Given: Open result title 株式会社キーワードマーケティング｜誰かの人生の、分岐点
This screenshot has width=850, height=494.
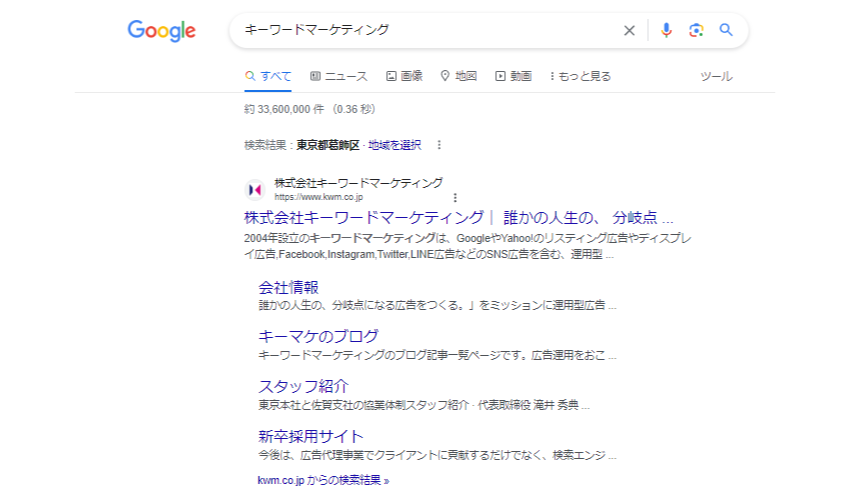Looking at the screenshot, I should point(459,218).
